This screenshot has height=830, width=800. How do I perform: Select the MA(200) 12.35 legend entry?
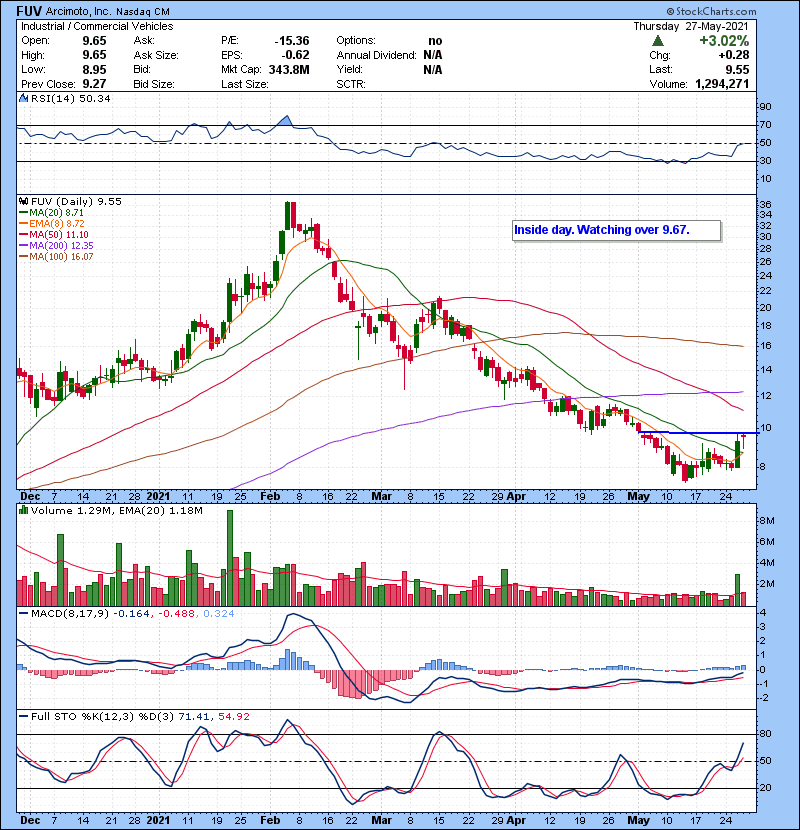click(56, 246)
